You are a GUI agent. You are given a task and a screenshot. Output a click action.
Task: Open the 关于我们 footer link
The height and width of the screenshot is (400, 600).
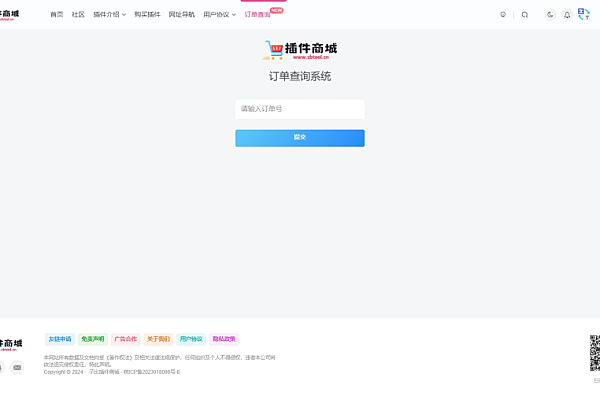coord(158,339)
